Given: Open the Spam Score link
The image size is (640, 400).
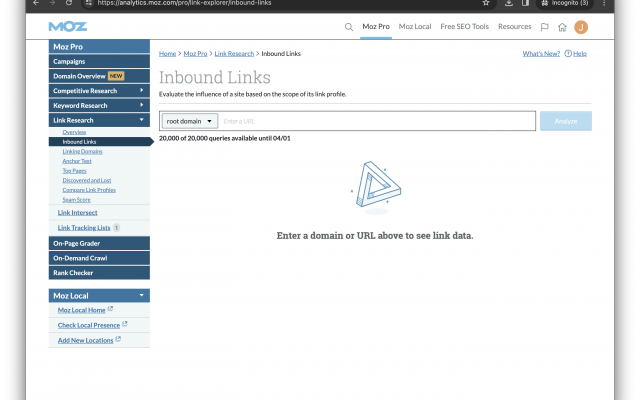Looking at the screenshot, I should 76,200.
